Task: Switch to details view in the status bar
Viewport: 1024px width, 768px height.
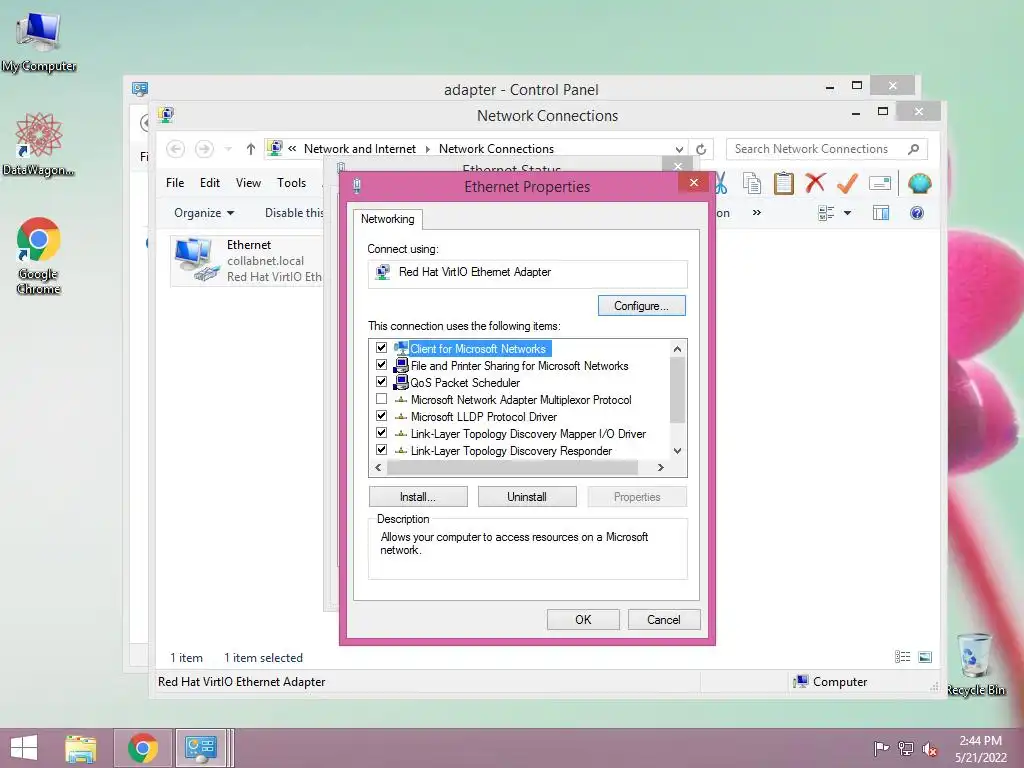Action: coord(903,657)
